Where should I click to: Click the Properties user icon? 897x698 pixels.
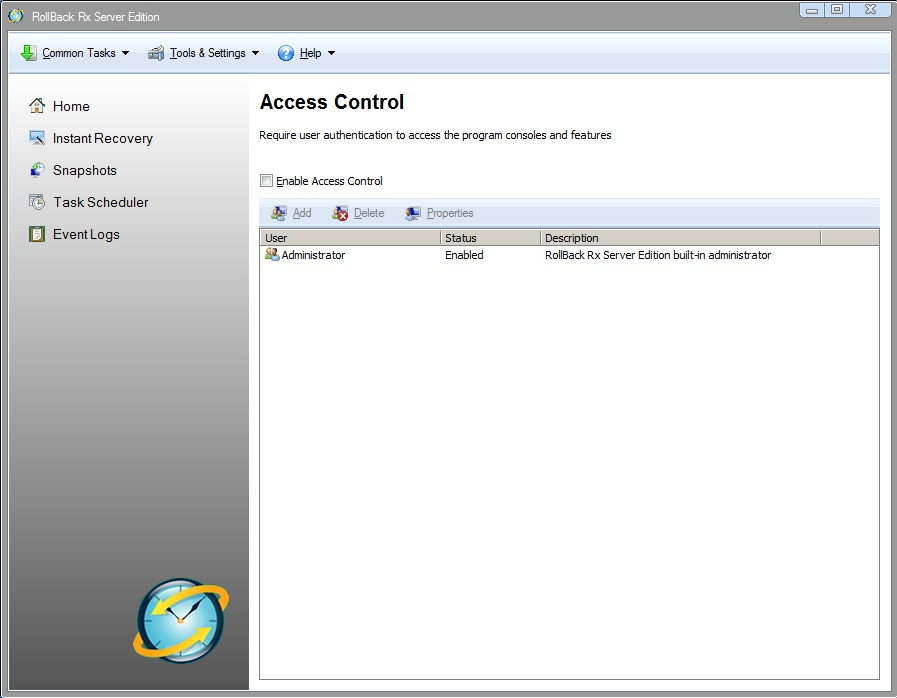click(412, 213)
